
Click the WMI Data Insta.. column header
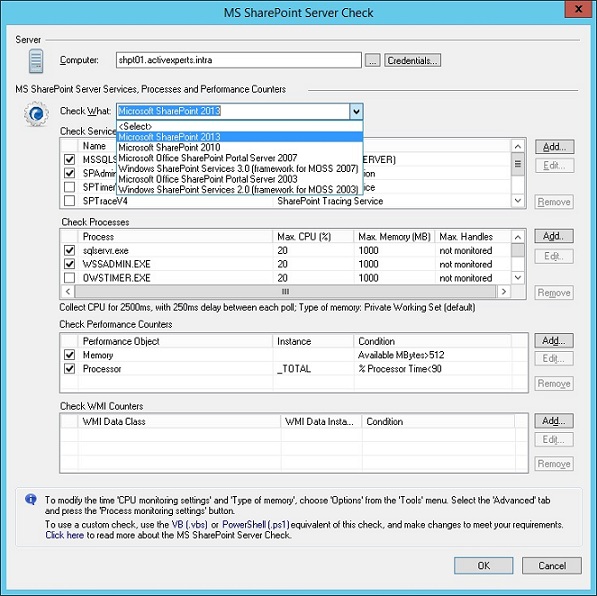[x=321, y=421]
